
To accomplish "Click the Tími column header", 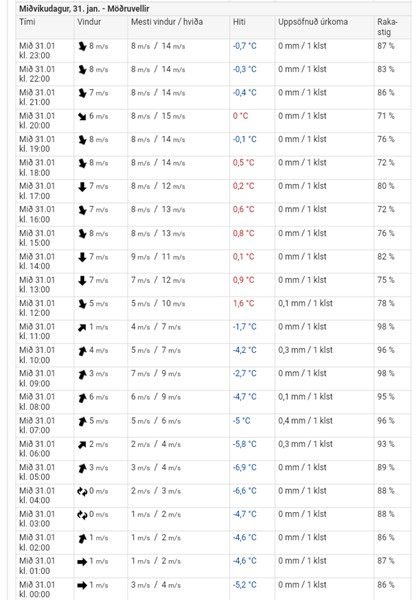I will 27,22.
